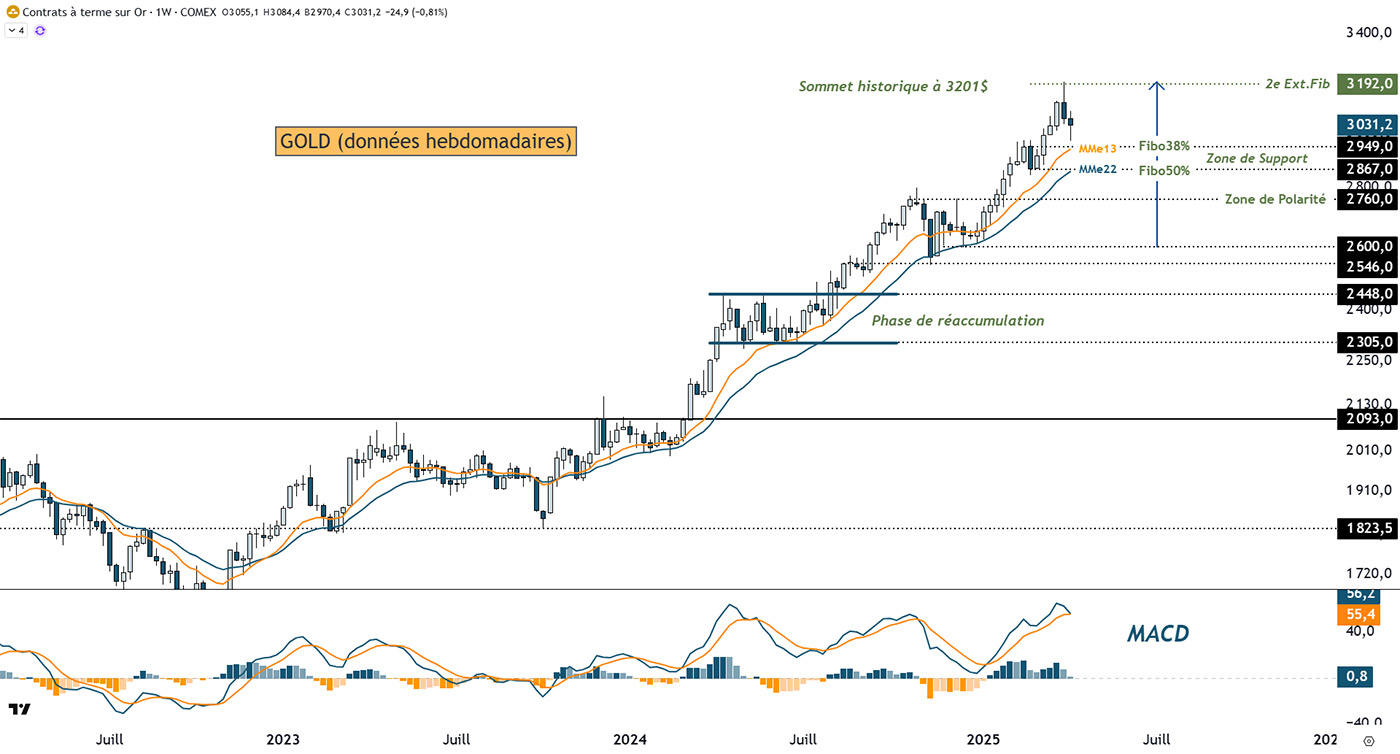This screenshot has height=754, width=1400.
Task: Select the 2 093,0 horizontal line price tag
Action: (x=1366, y=420)
